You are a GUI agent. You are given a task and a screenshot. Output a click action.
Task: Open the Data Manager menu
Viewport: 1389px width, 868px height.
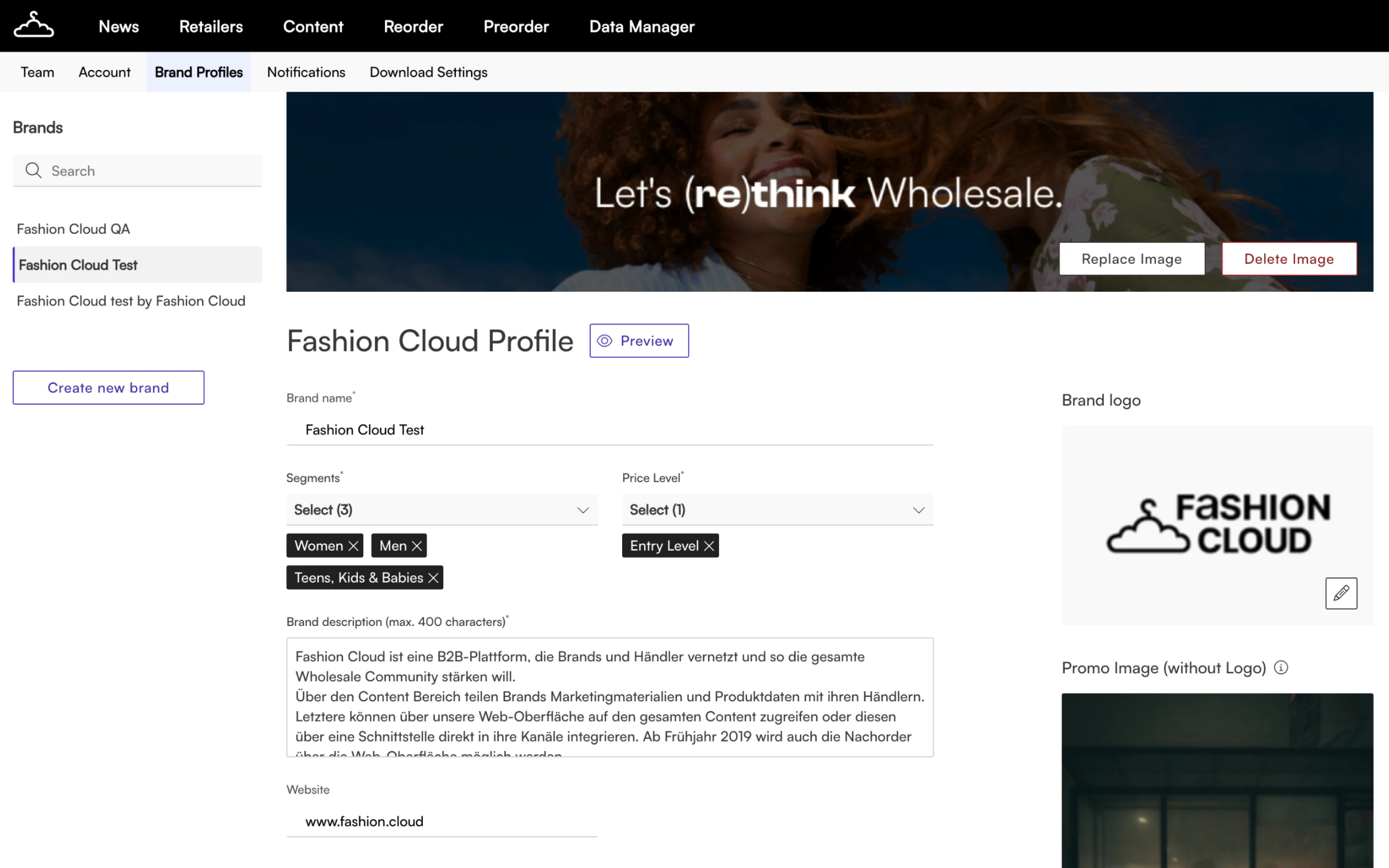pos(642,27)
